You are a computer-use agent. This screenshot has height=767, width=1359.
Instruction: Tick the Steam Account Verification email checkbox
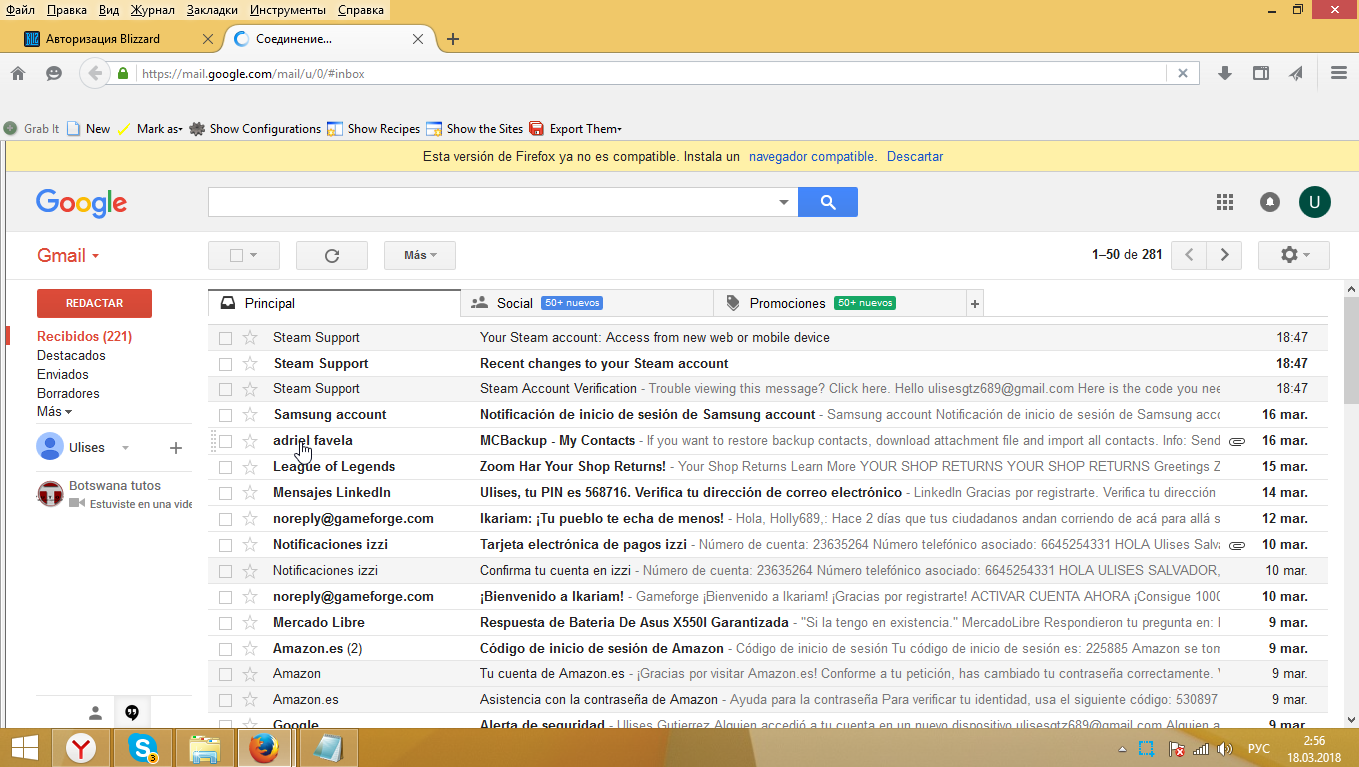(225, 389)
